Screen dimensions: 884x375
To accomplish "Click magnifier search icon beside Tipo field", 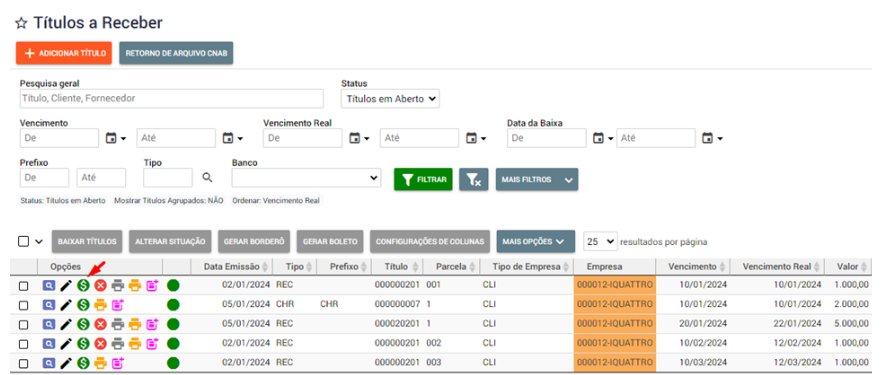I will (x=207, y=178).
